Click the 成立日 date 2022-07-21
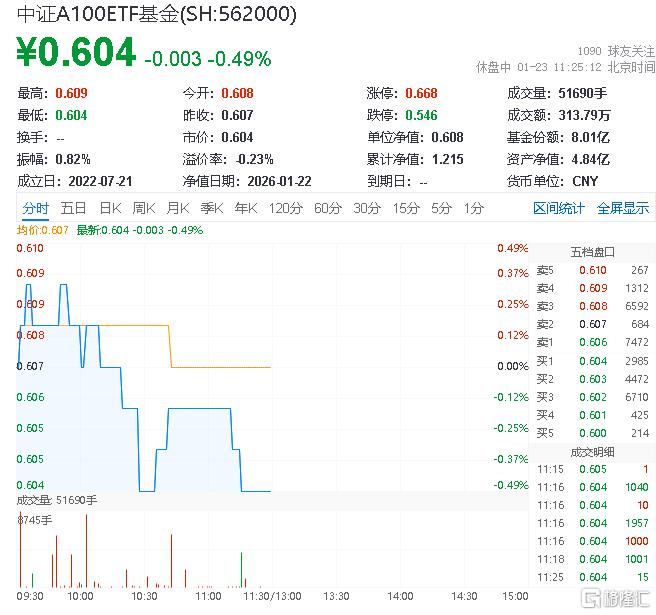Screen dimensions: 656x615 coord(100,181)
